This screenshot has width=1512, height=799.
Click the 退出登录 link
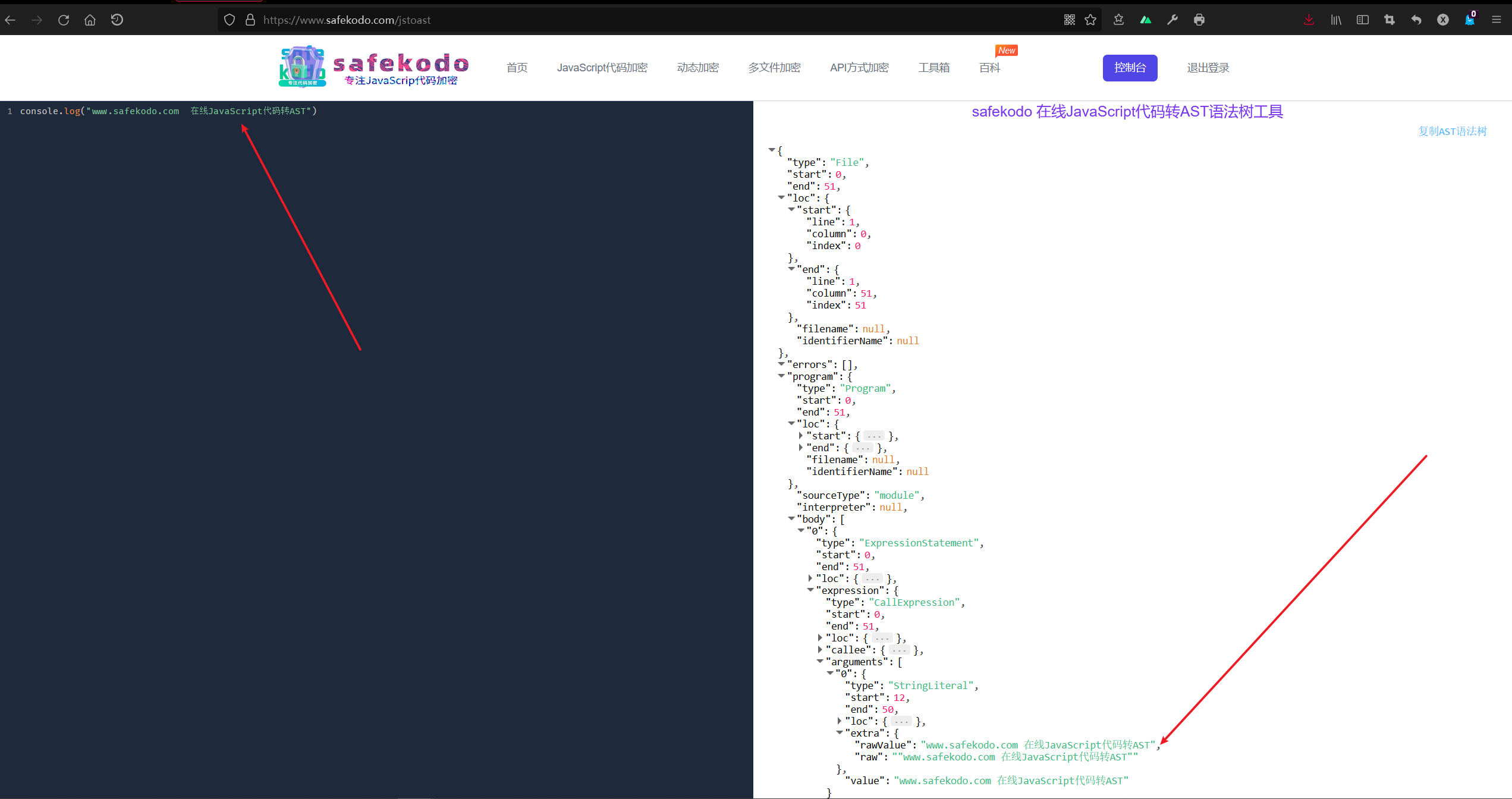coord(1208,68)
